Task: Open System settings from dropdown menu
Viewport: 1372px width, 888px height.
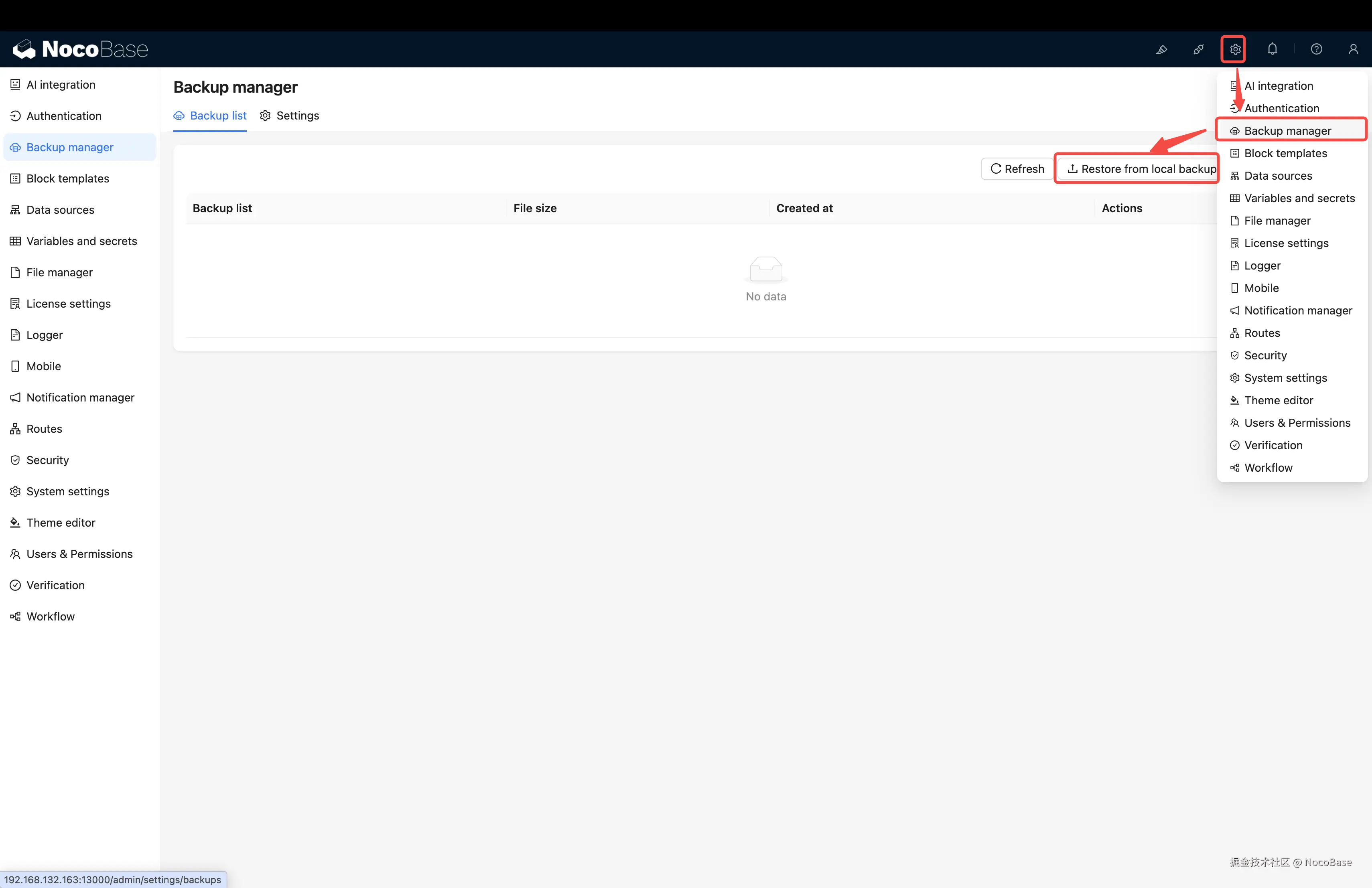Action: point(1285,378)
